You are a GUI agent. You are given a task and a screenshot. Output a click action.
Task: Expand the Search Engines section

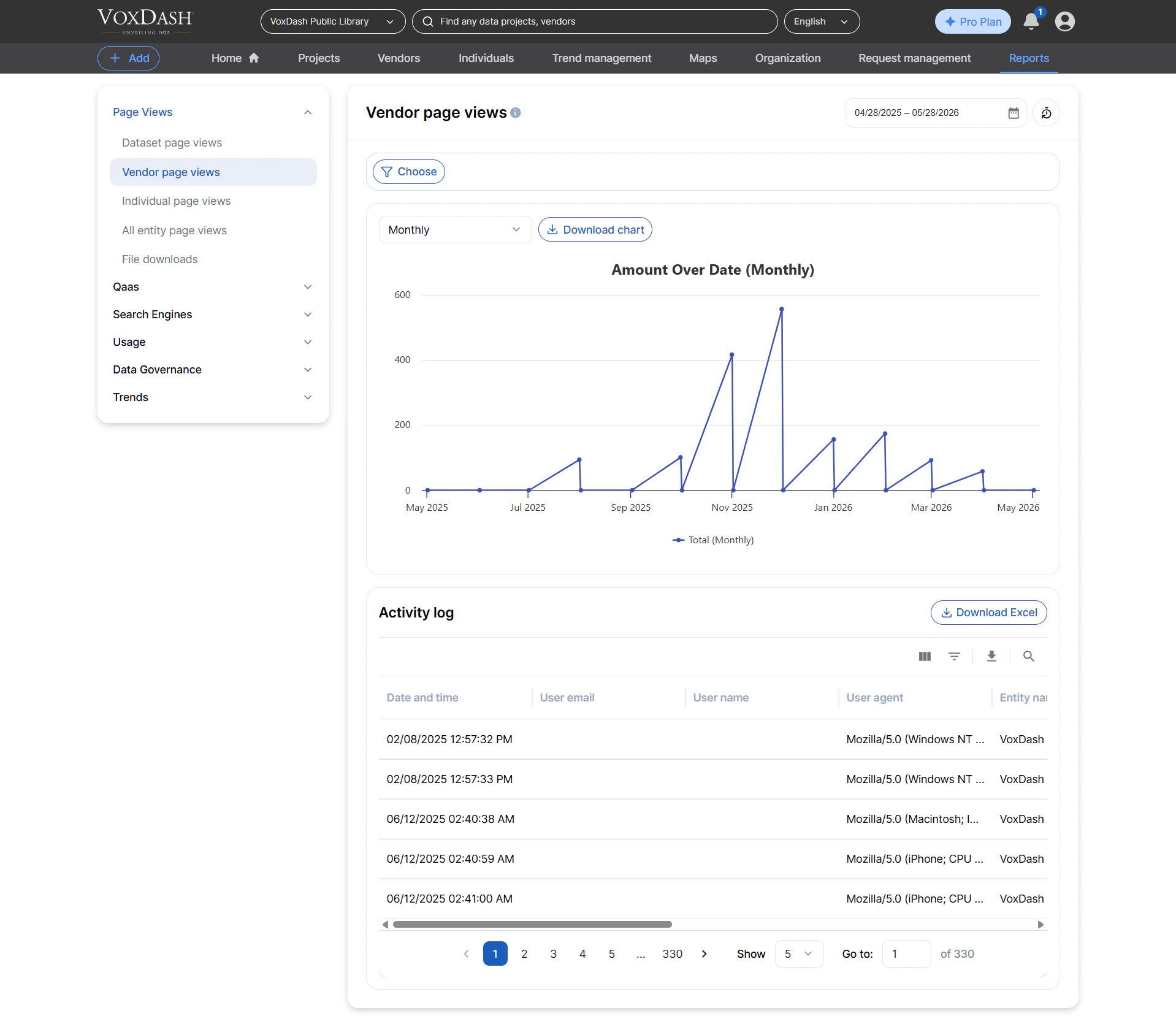pyautogui.click(x=213, y=315)
